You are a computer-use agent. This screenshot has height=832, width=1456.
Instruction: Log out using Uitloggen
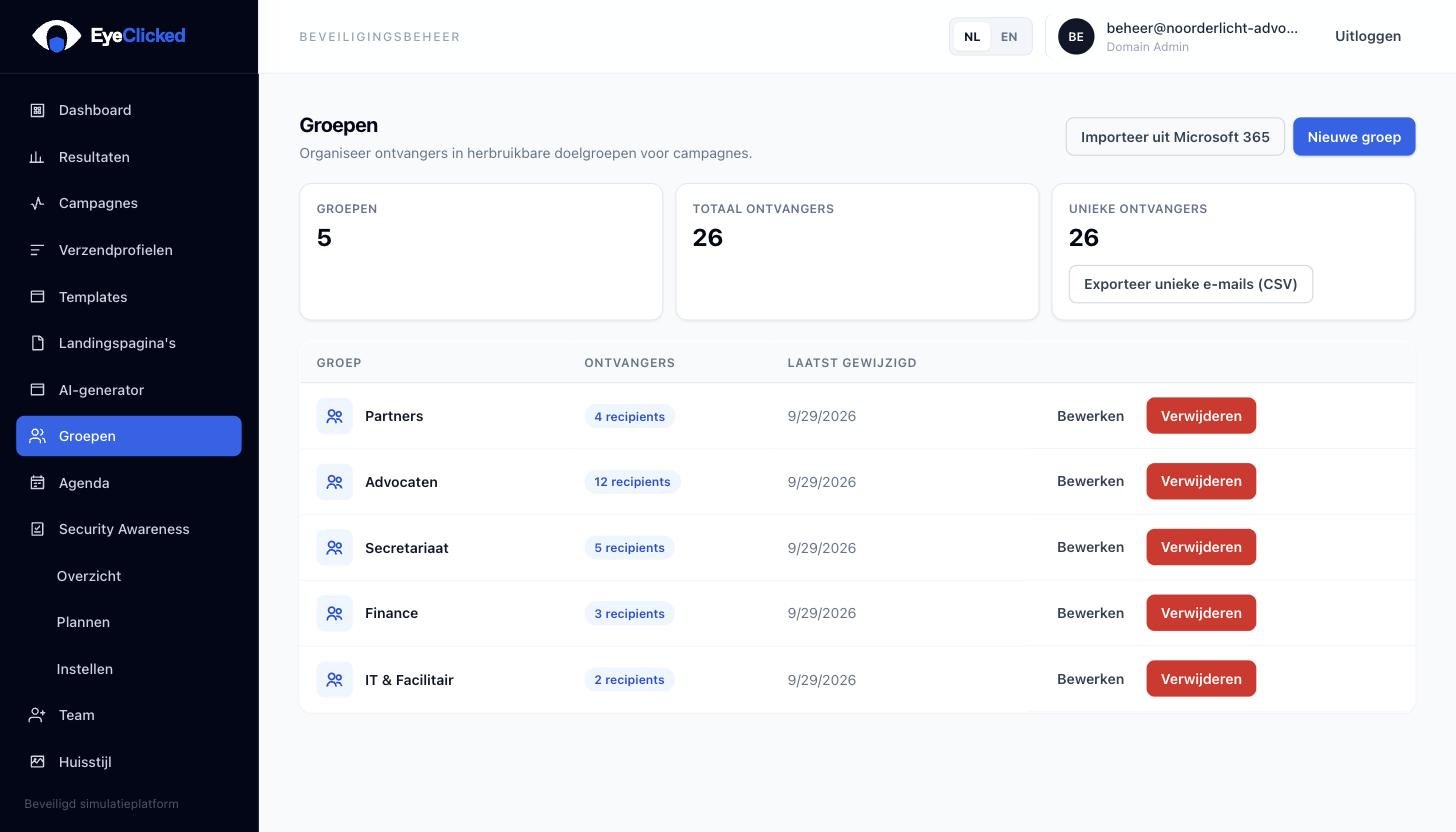tap(1368, 36)
